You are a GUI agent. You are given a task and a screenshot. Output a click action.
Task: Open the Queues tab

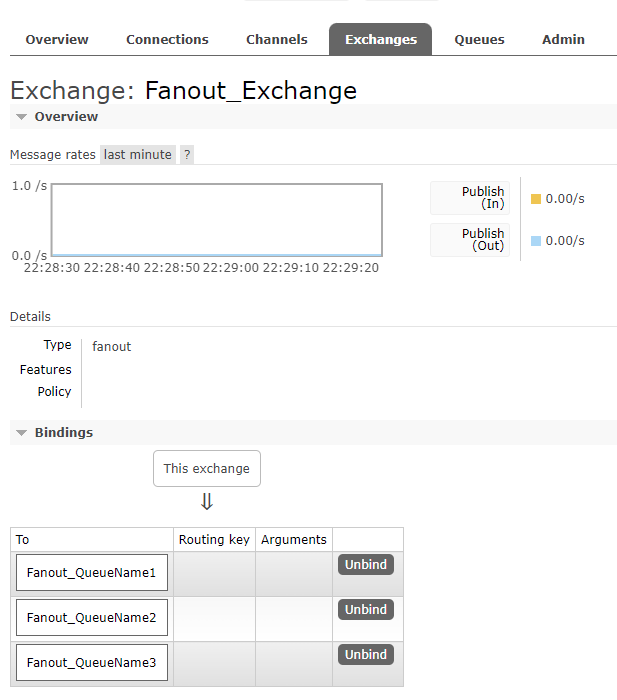coord(479,39)
